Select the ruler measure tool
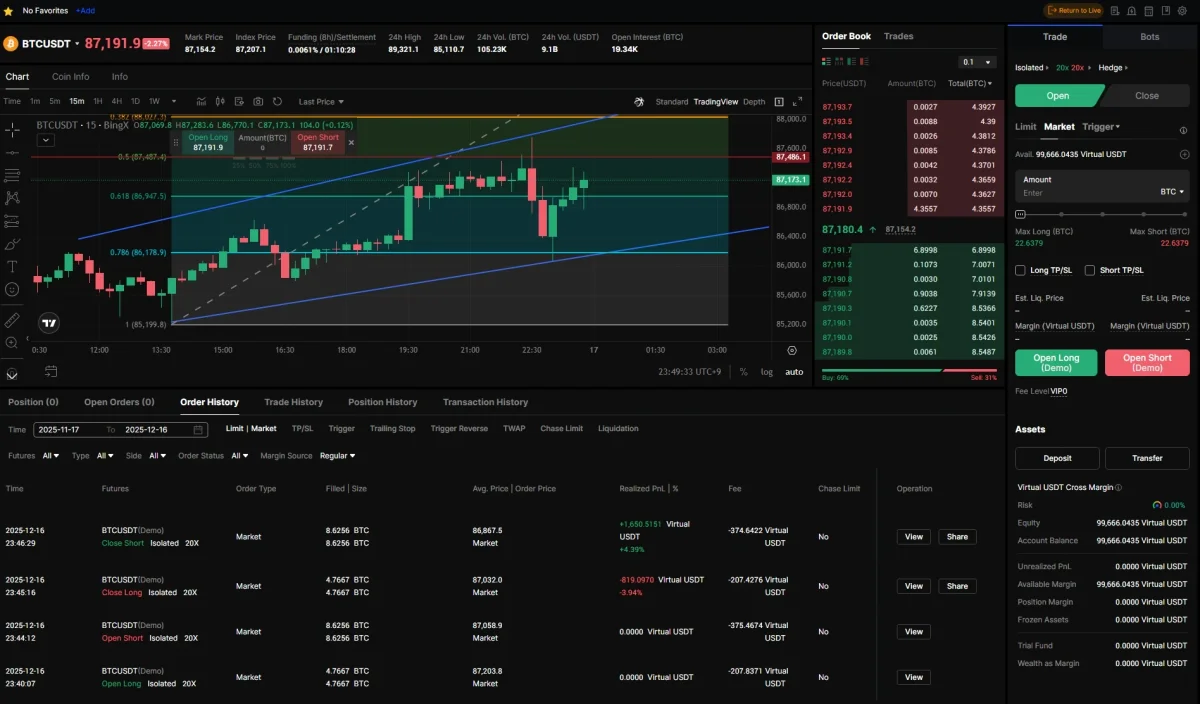 [12, 320]
